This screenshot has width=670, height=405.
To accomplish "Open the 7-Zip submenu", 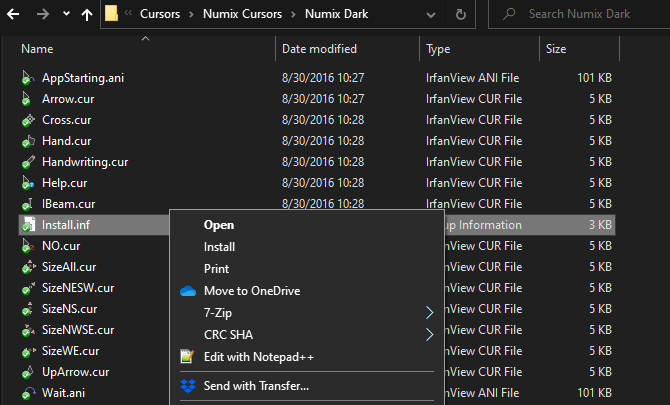I will pyautogui.click(x=307, y=313).
